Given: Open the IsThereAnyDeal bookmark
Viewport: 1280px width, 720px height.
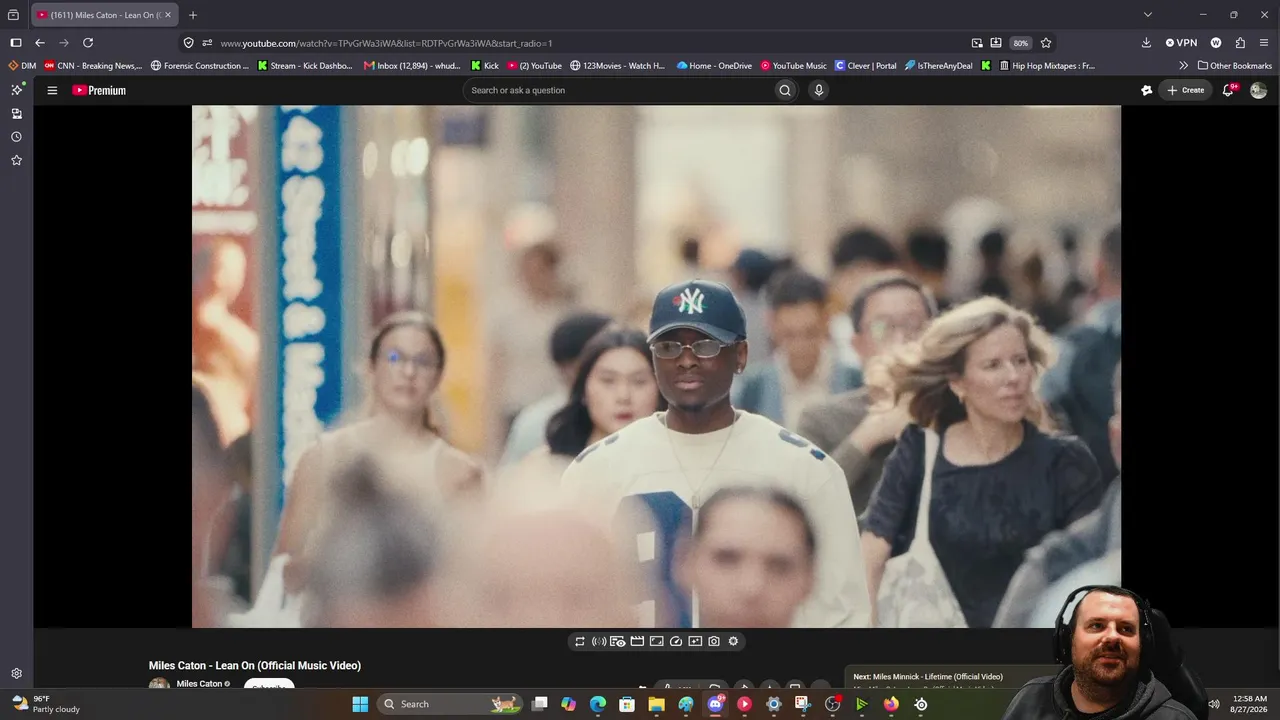Looking at the screenshot, I should coord(939,66).
